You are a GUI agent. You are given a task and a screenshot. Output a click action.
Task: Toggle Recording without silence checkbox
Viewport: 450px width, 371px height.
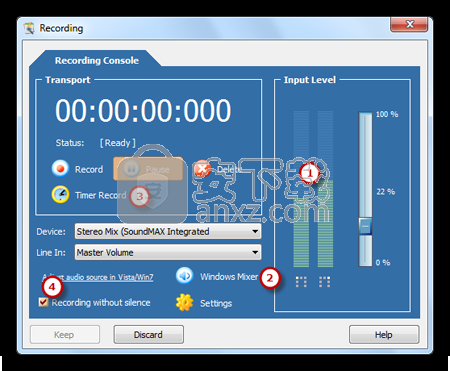[43, 302]
